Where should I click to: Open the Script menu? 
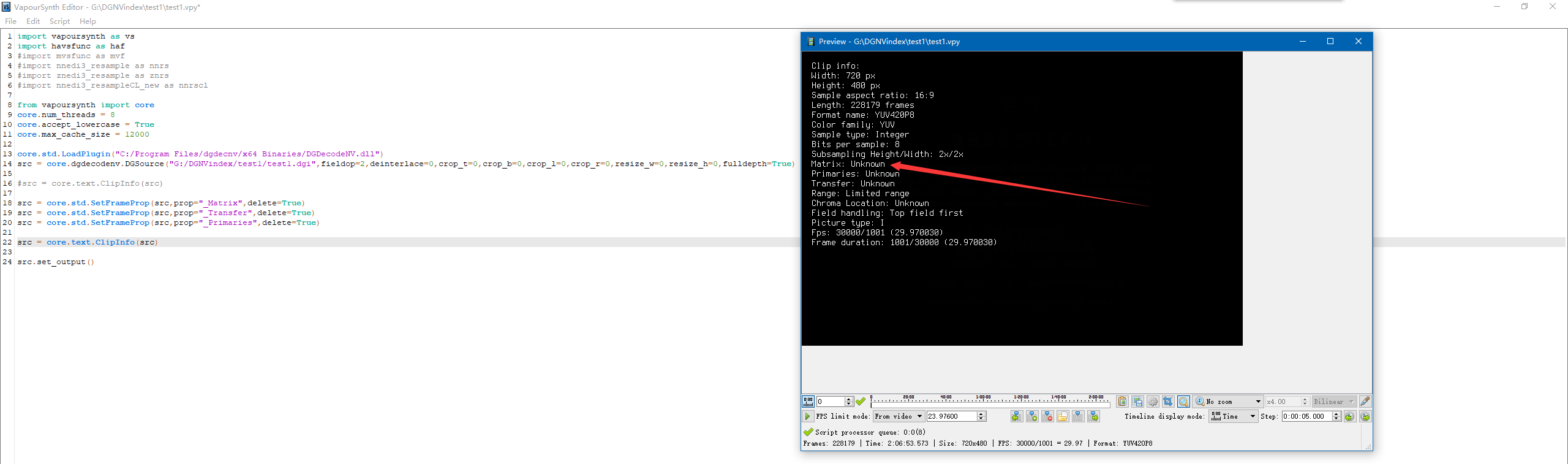click(x=59, y=21)
